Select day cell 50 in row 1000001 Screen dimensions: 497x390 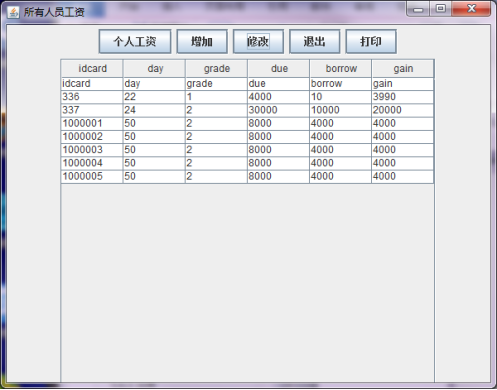(x=154, y=124)
